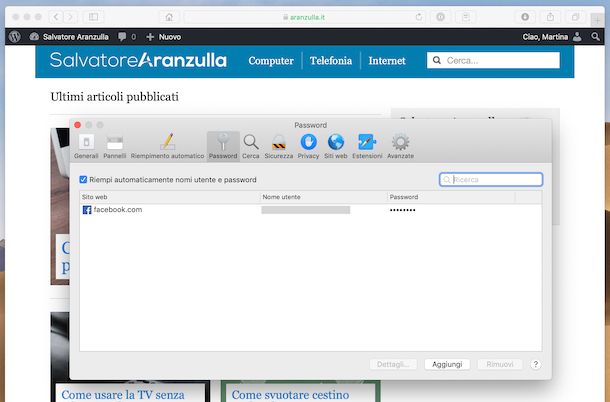Sort by the Password column header
Screen dimensions: 610x402
pyautogui.click(x=451, y=197)
